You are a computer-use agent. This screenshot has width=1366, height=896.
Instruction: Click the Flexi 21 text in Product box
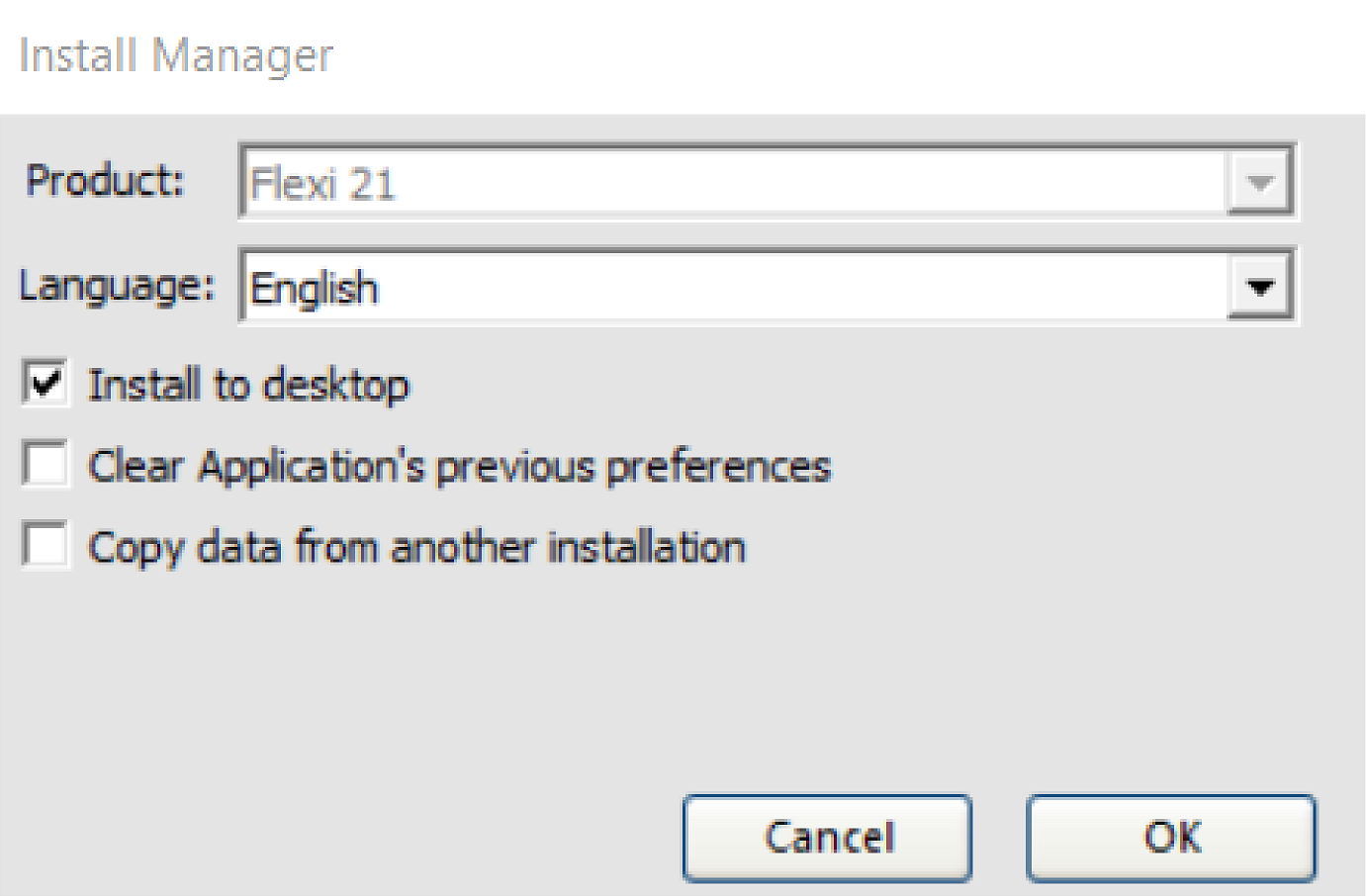coord(322,184)
